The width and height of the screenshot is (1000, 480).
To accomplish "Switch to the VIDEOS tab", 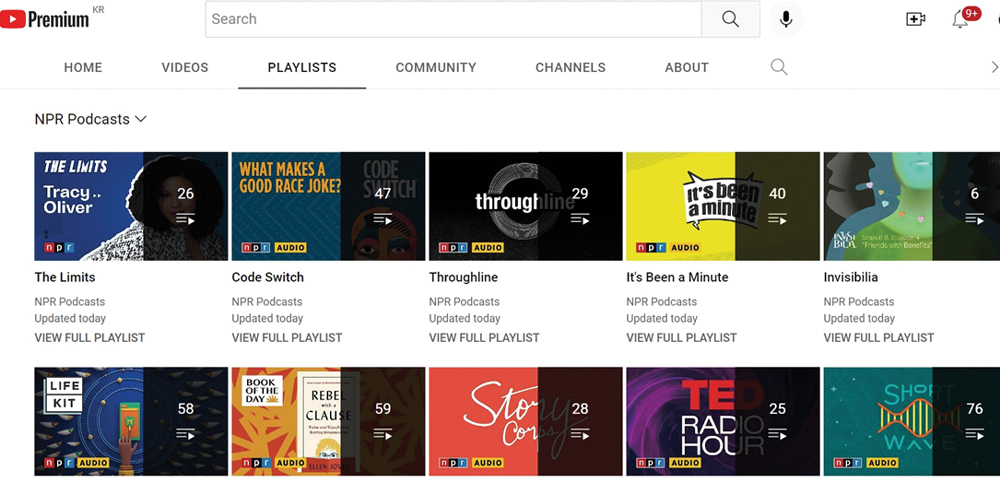I will (x=185, y=68).
